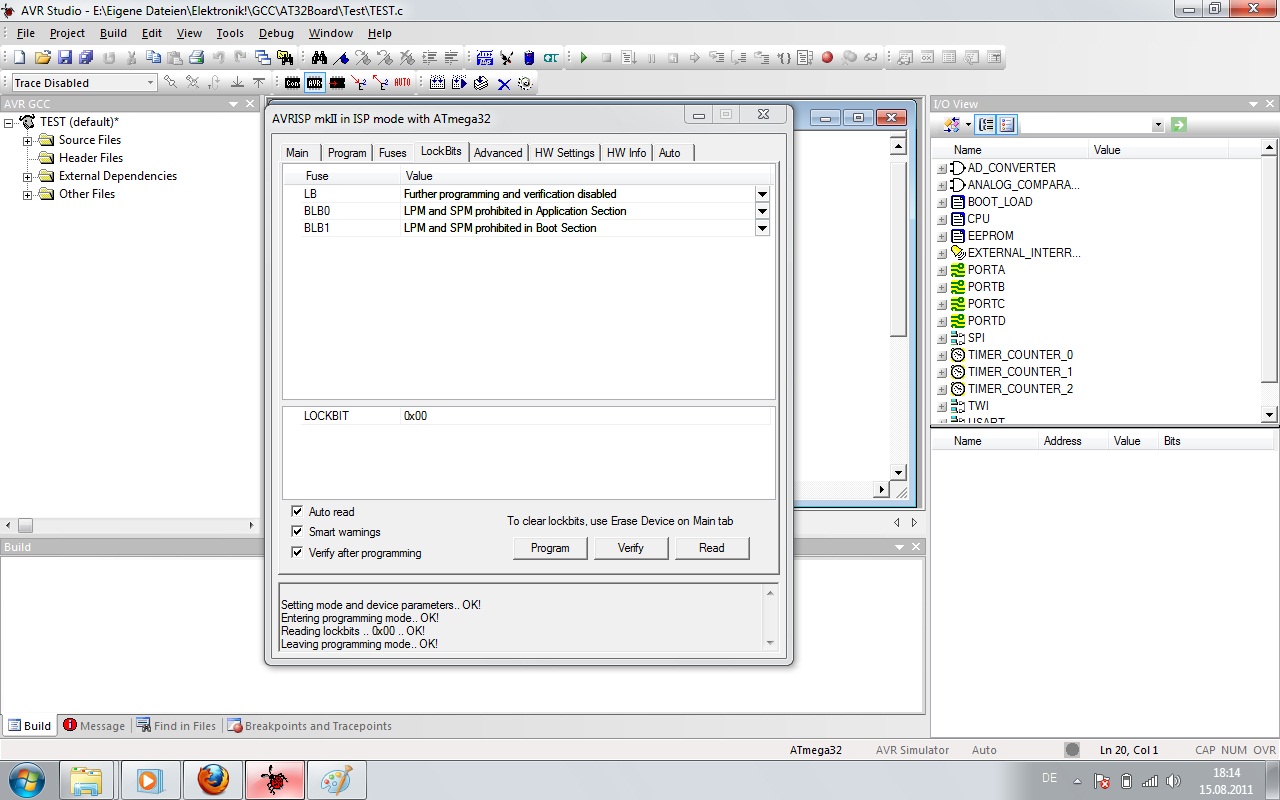The width and height of the screenshot is (1280, 800).
Task: Open the BLB1 value dropdown arrow
Action: pos(762,228)
